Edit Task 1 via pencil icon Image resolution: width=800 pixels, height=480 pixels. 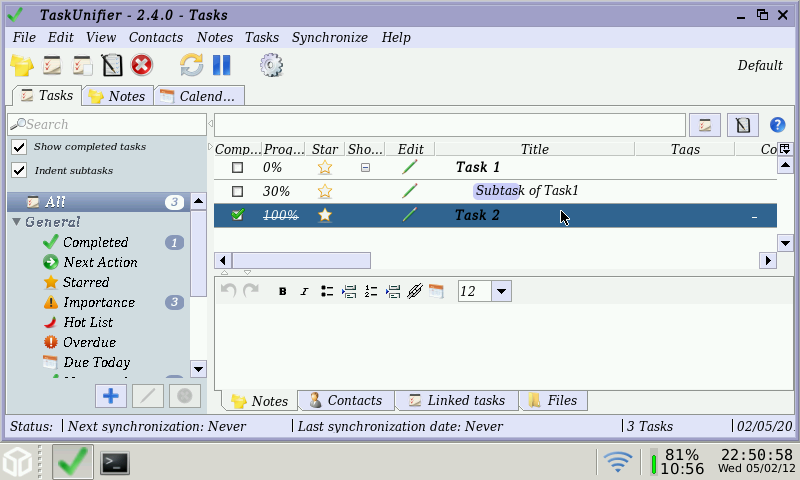pyautogui.click(x=410, y=167)
